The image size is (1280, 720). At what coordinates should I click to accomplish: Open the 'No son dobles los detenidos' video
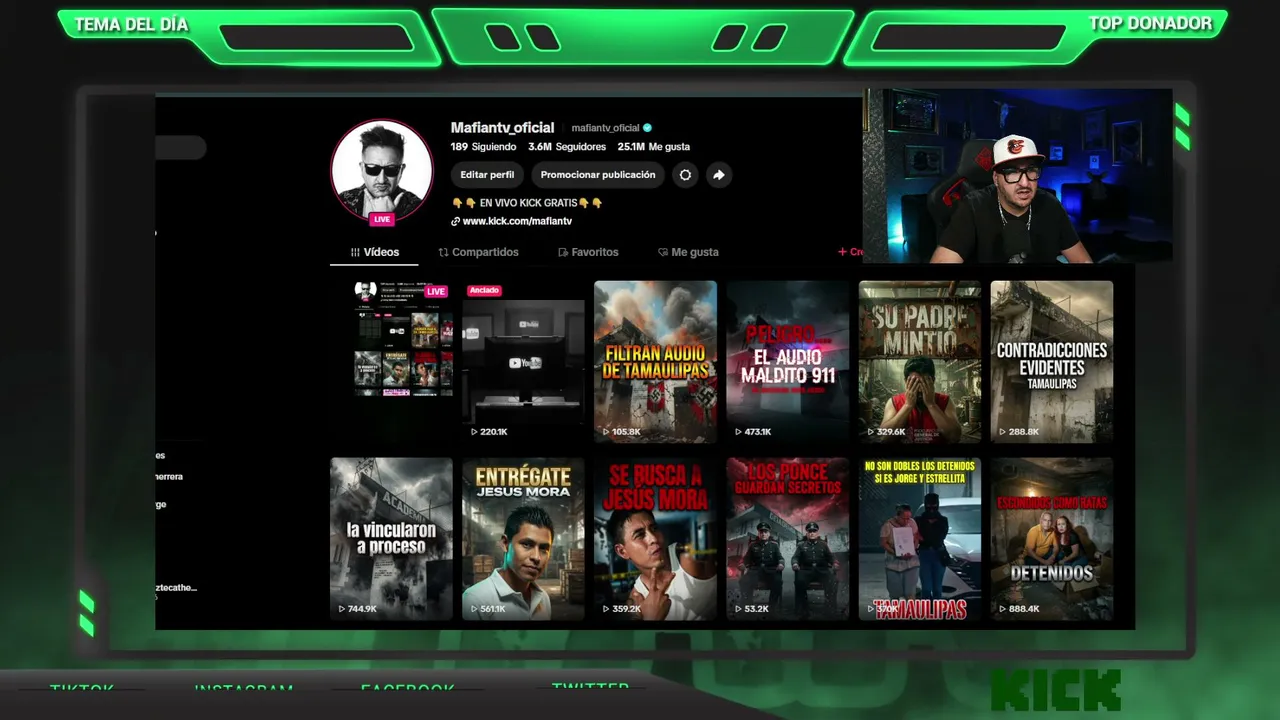coord(919,539)
